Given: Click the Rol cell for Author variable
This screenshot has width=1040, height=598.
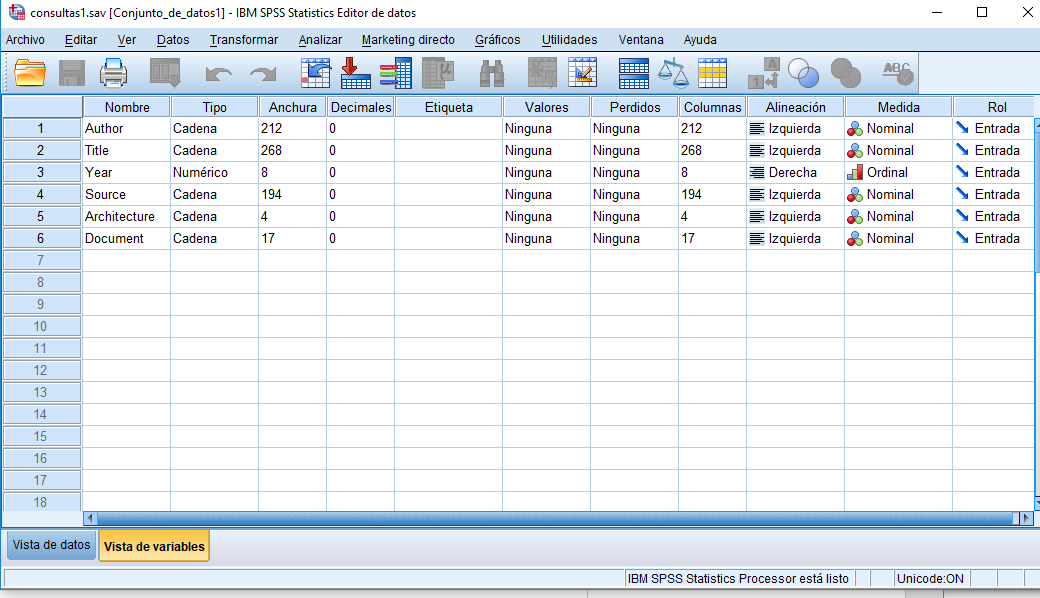Looking at the screenshot, I should [994, 128].
